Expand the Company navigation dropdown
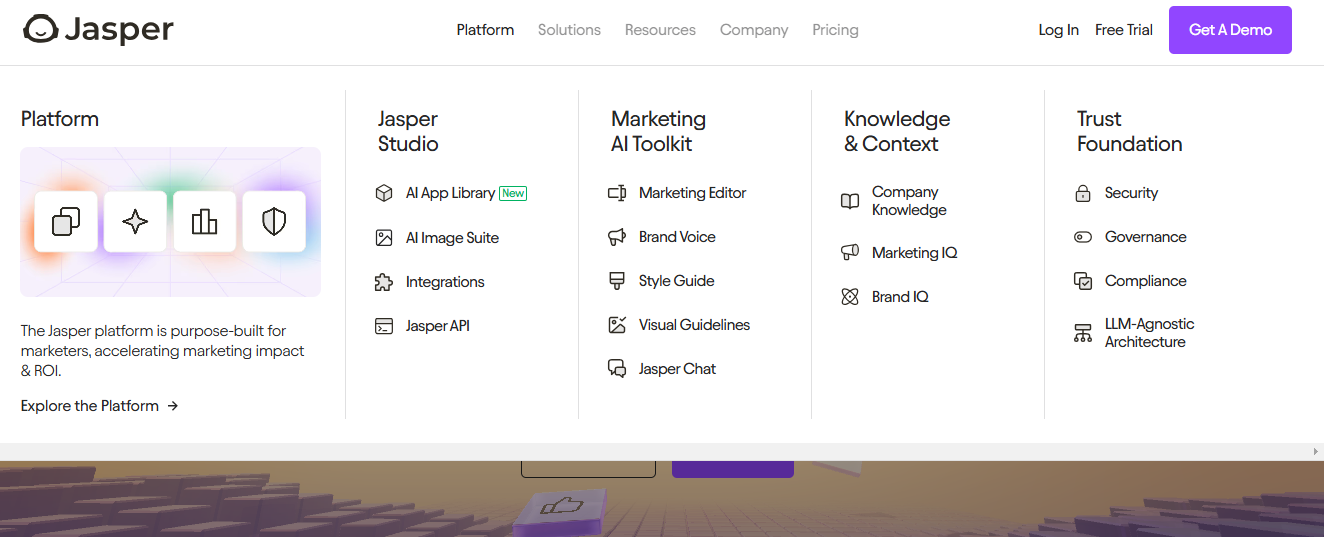 [x=754, y=30]
